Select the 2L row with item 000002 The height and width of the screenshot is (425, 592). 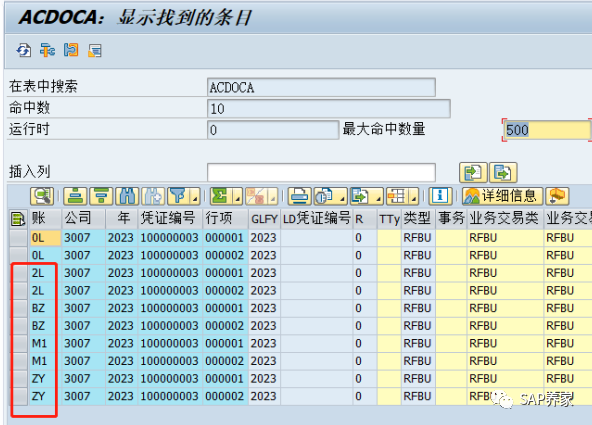(18, 291)
